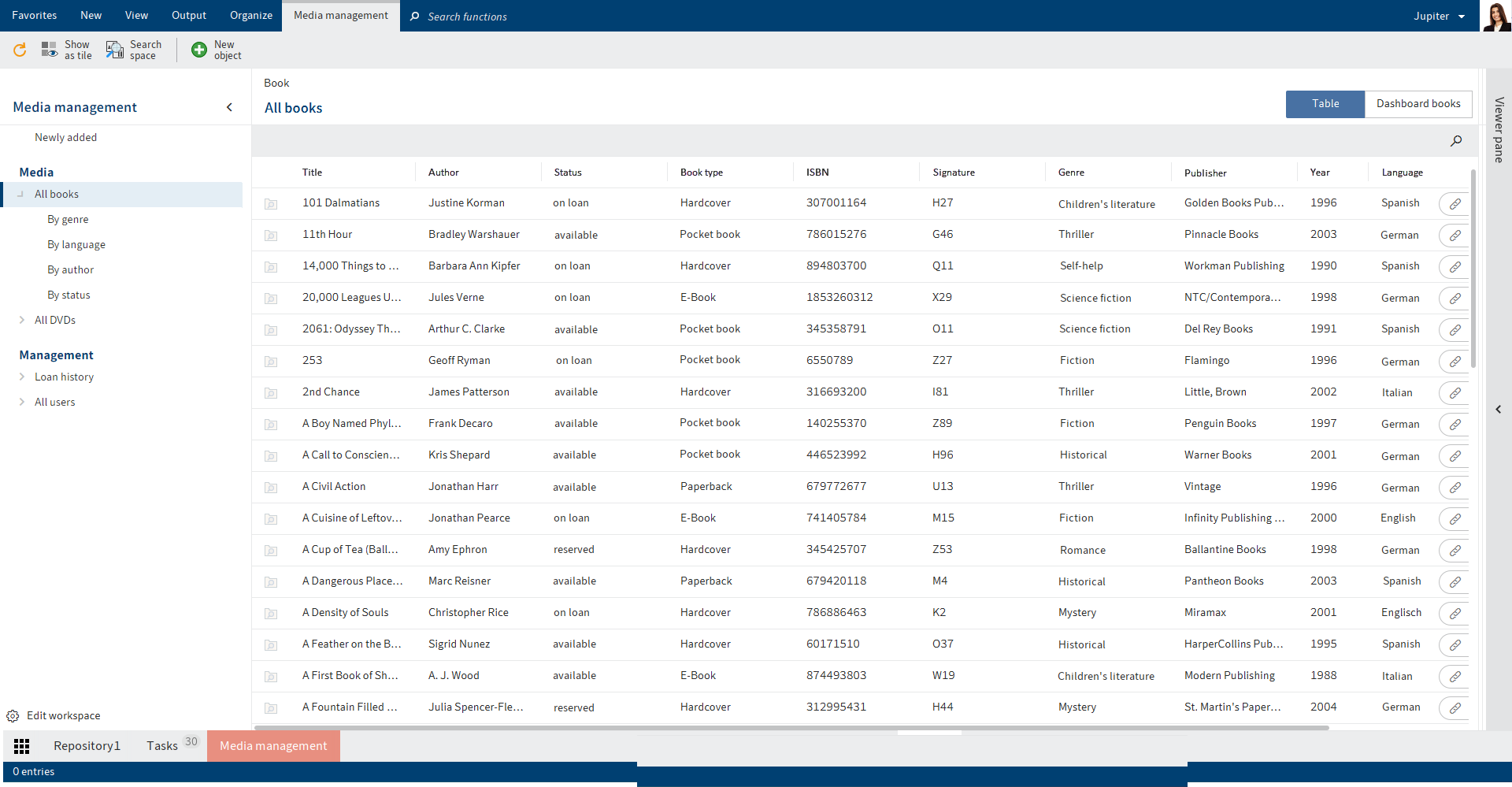The height and width of the screenshot is (787, 1512).
Task: Click the vertical table scrollbar
Action: coord(1473,268)
